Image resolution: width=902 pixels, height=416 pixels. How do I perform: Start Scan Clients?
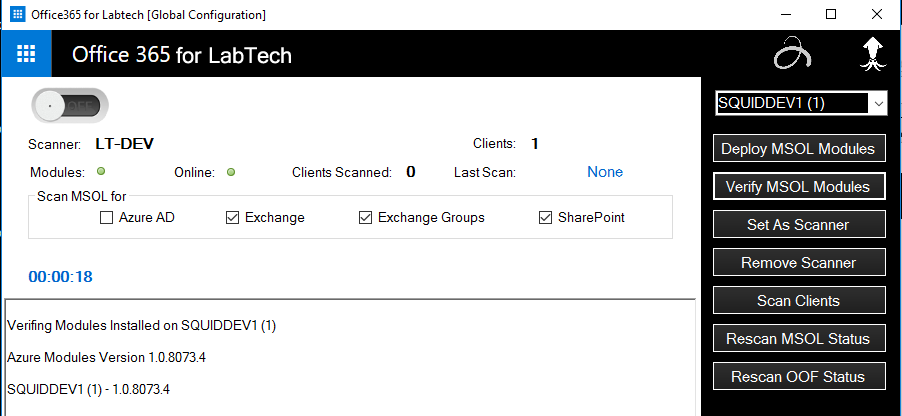[x=798, y=300]
